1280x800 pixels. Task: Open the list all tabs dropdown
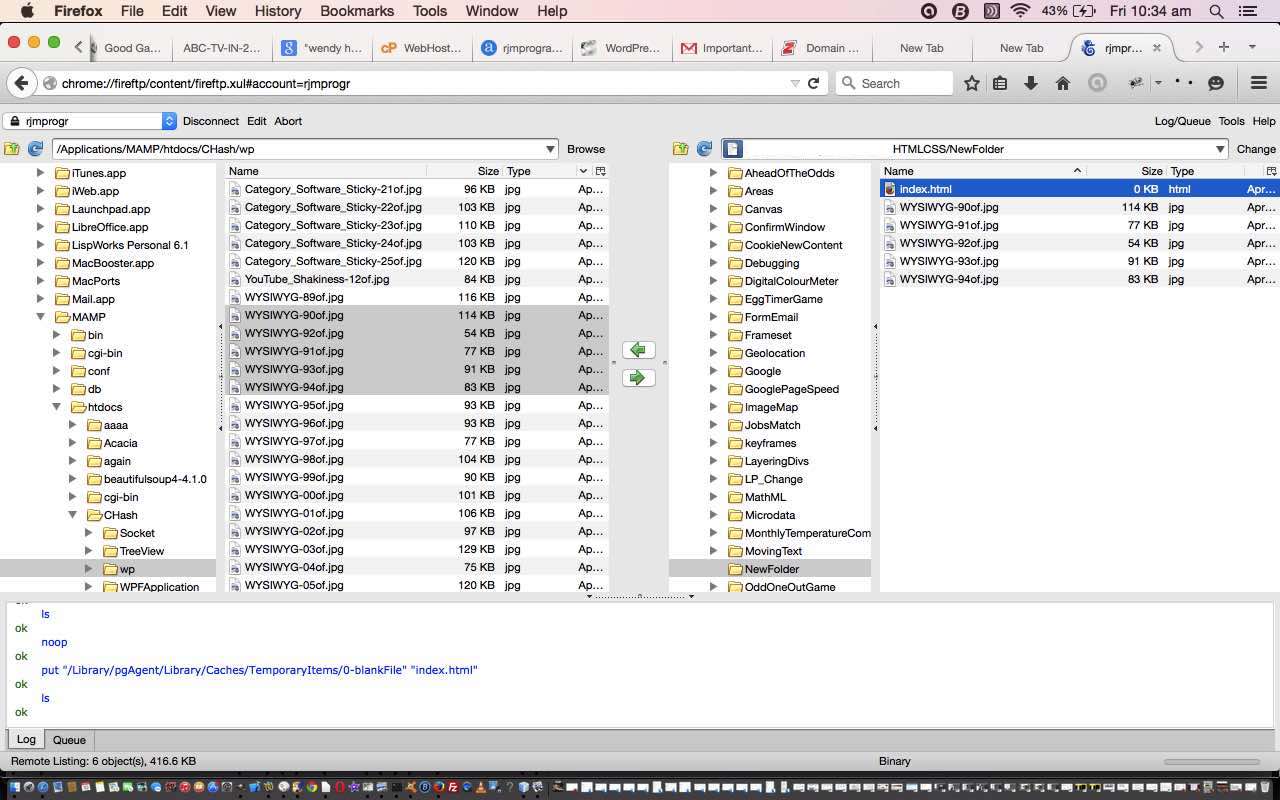1251,47
